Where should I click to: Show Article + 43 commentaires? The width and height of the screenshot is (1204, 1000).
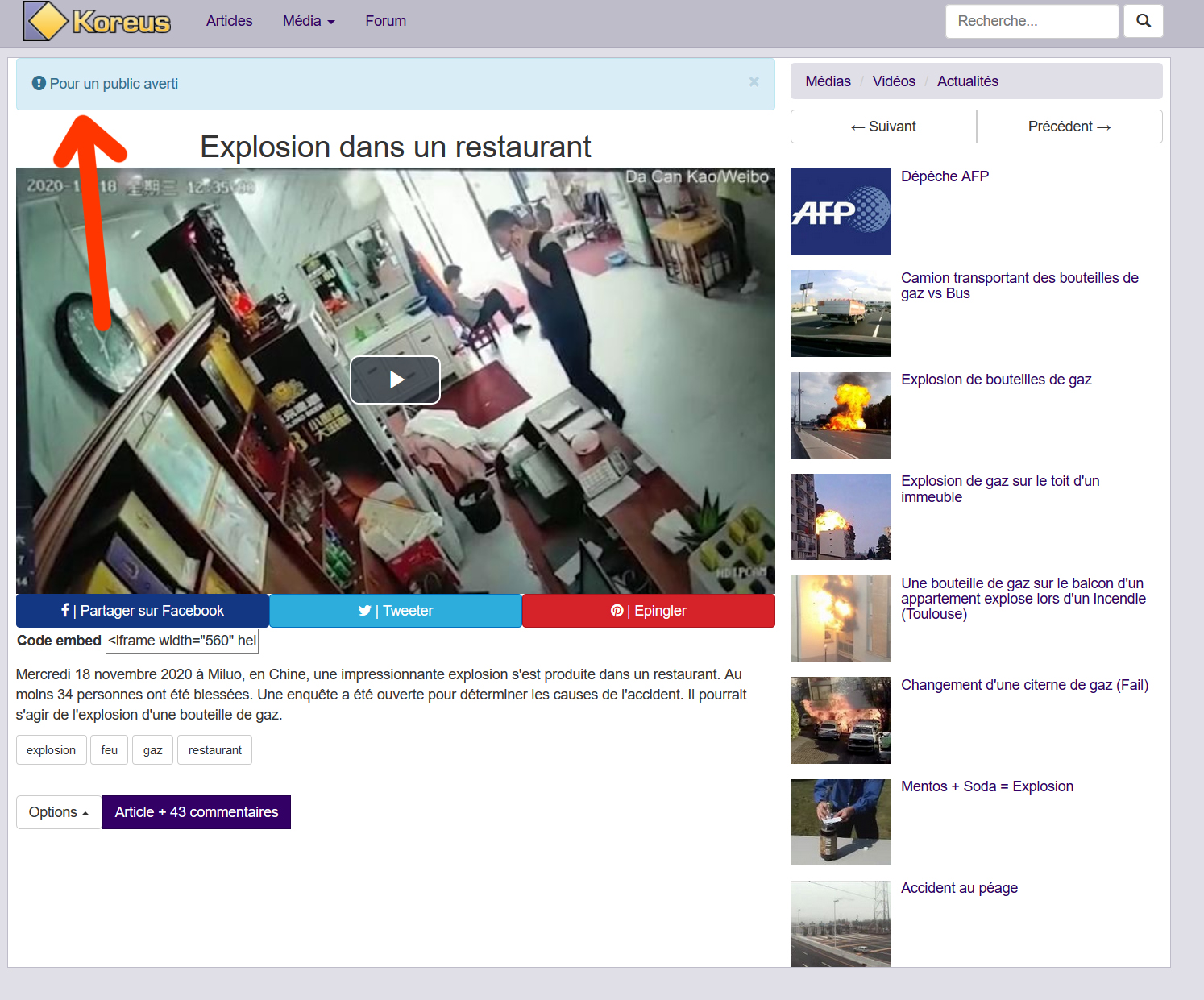[x=197, y=812]
